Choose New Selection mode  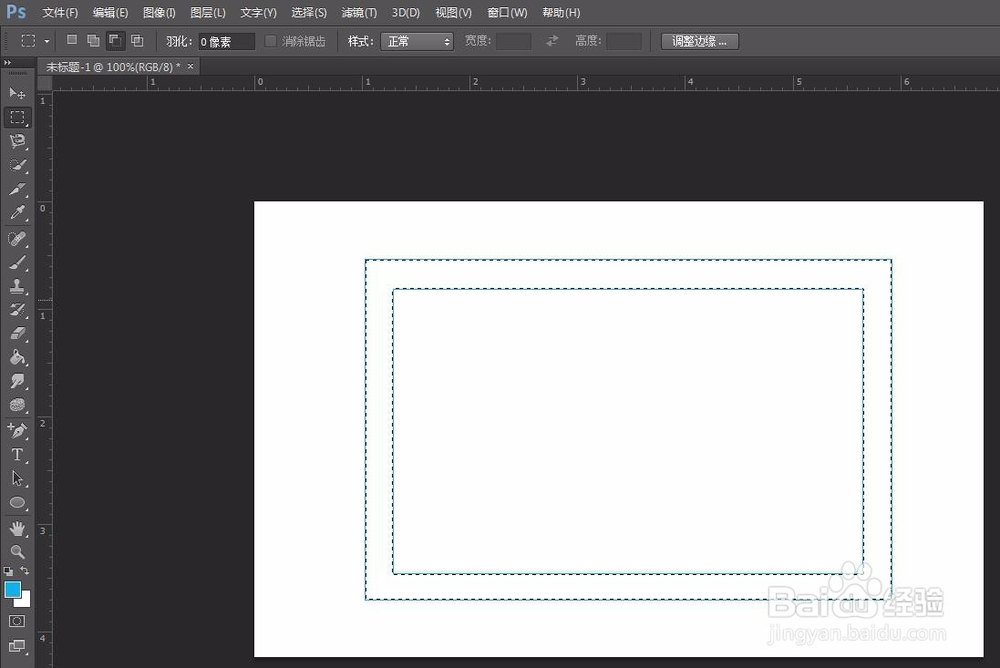[x=72, y=40]
